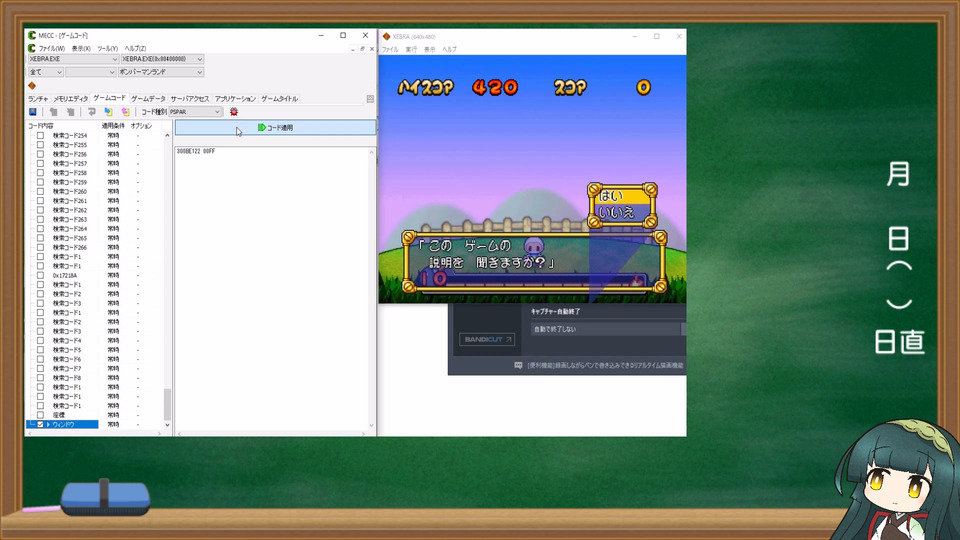Switch to the ランチャ tab

click(38, 99)
